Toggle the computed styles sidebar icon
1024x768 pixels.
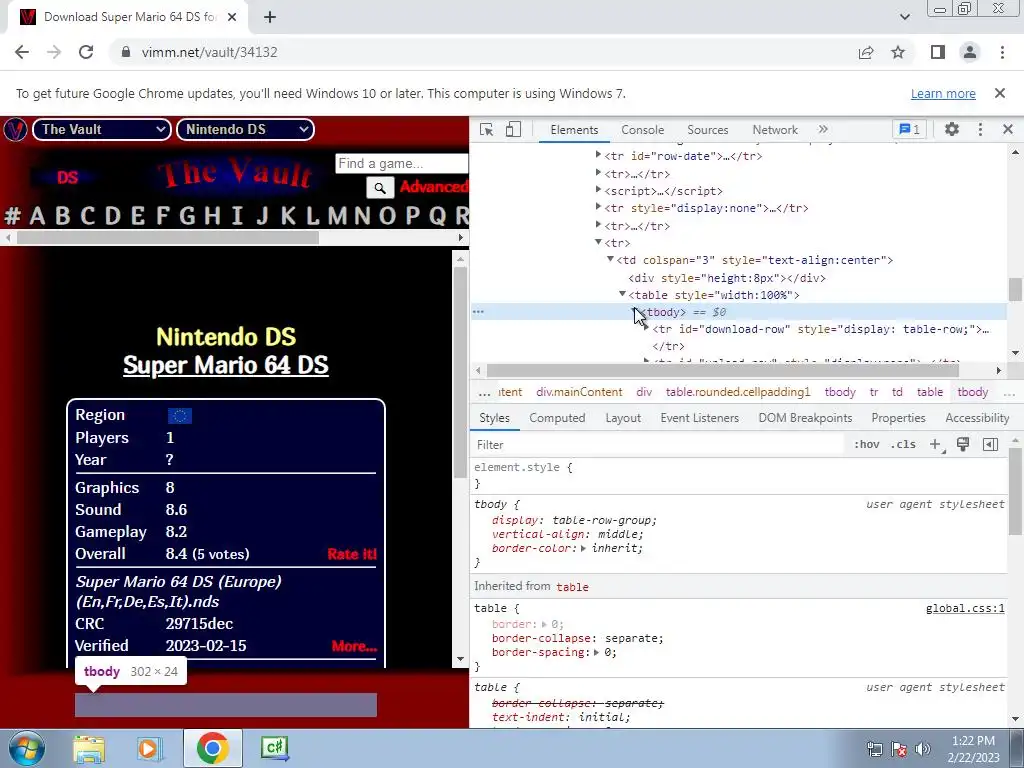click(x=990, y=445)
